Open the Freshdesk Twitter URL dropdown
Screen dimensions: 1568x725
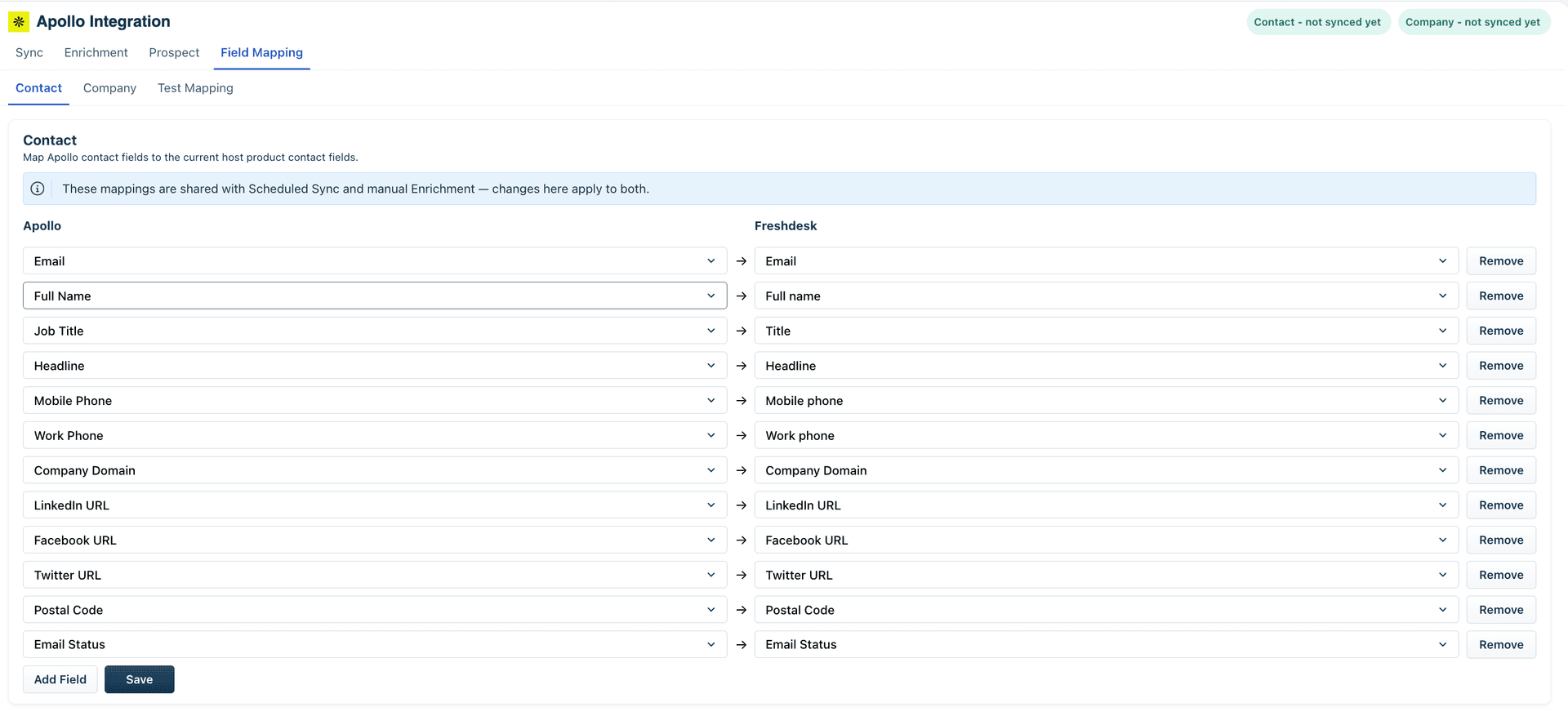pyautogui.click(x=1107, y=575)
